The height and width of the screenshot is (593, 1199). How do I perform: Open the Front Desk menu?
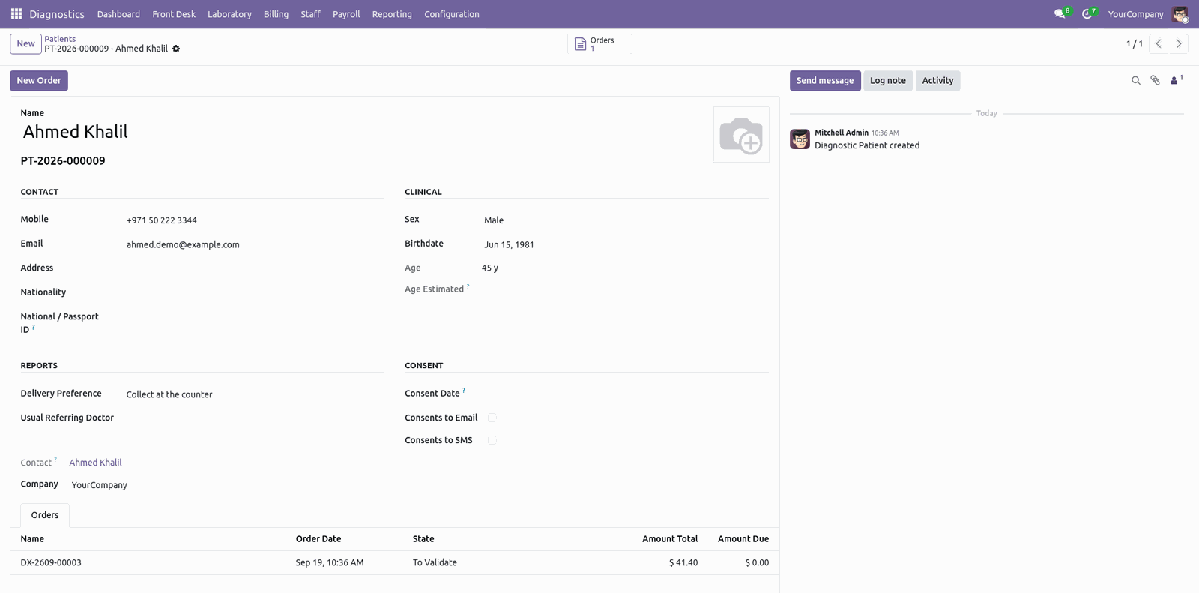tap(174, 14)
